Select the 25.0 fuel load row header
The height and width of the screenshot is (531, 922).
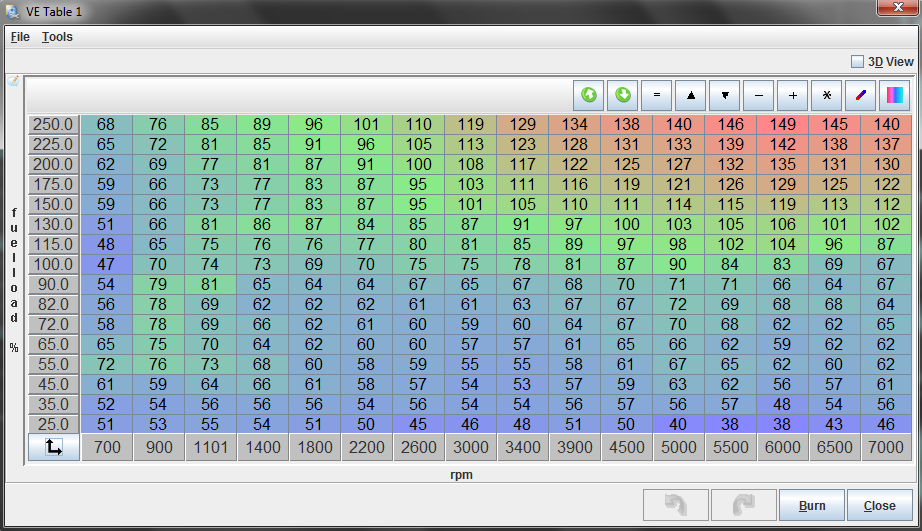click(54, 425)
